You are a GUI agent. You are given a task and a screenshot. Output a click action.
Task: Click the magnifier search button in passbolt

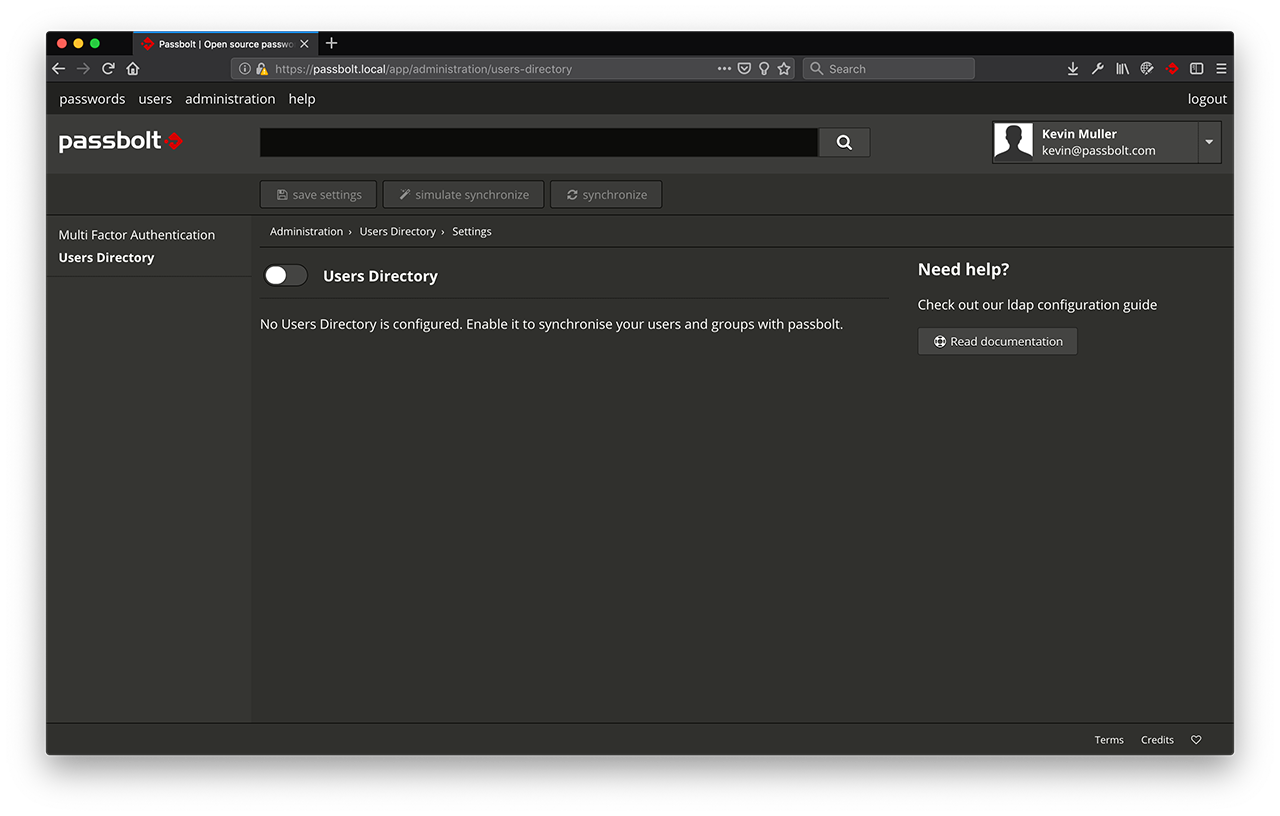[844, 142]
